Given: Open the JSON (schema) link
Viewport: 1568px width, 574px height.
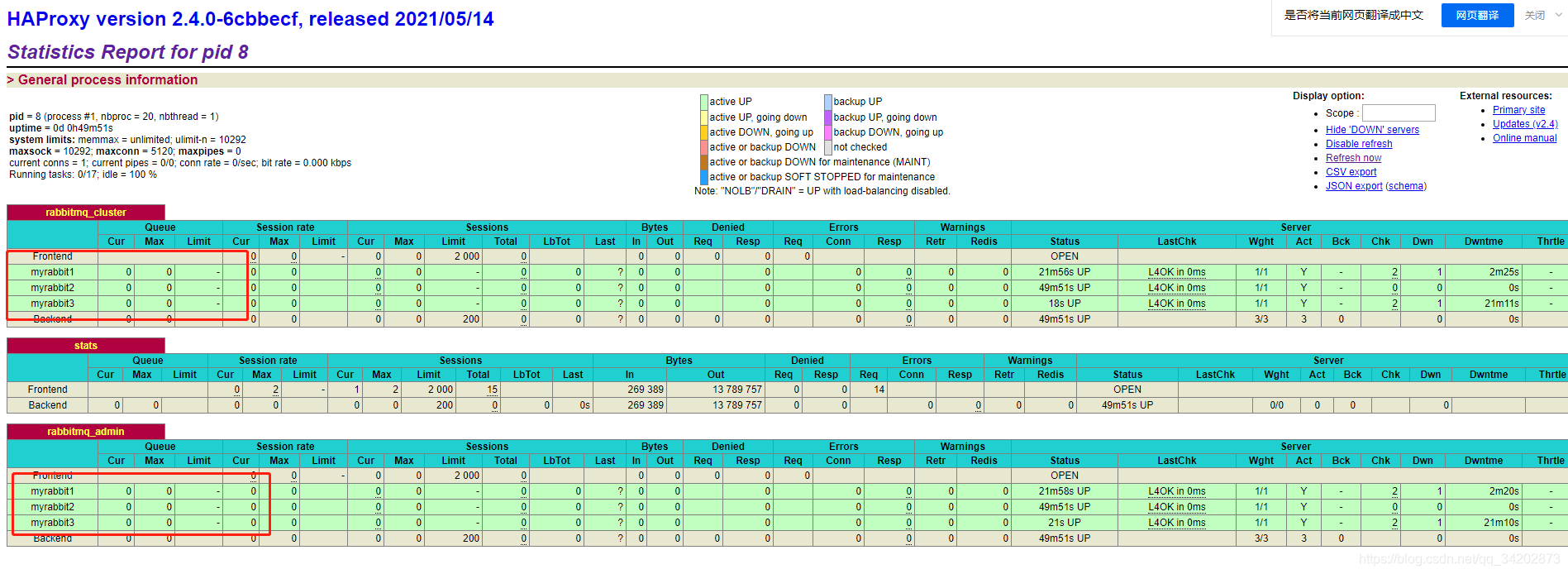Looking at the screenshot, I should point(1406,186).
